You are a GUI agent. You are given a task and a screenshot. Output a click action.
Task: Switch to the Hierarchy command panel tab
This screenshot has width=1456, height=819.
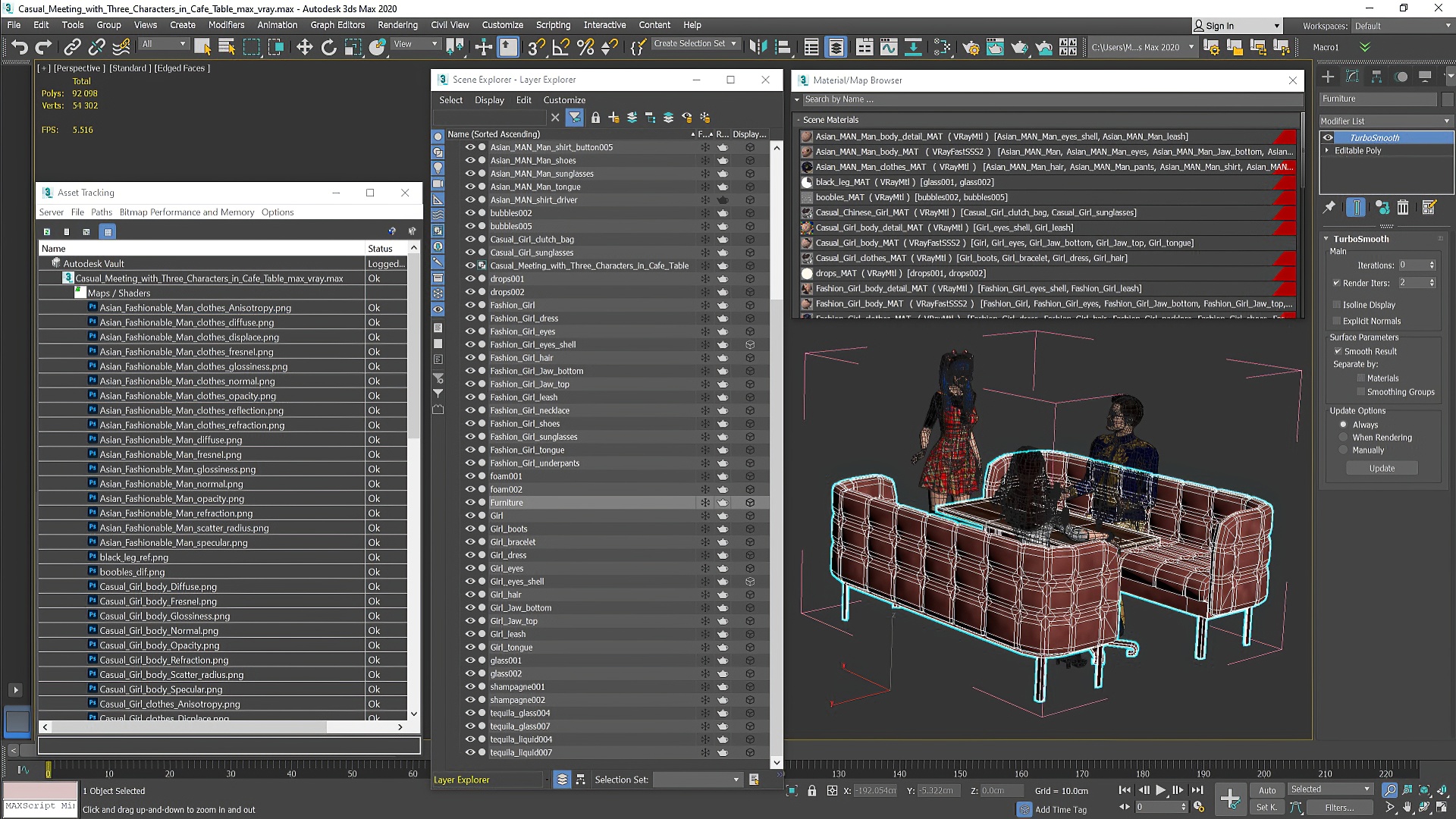(x=1376, y=77)
